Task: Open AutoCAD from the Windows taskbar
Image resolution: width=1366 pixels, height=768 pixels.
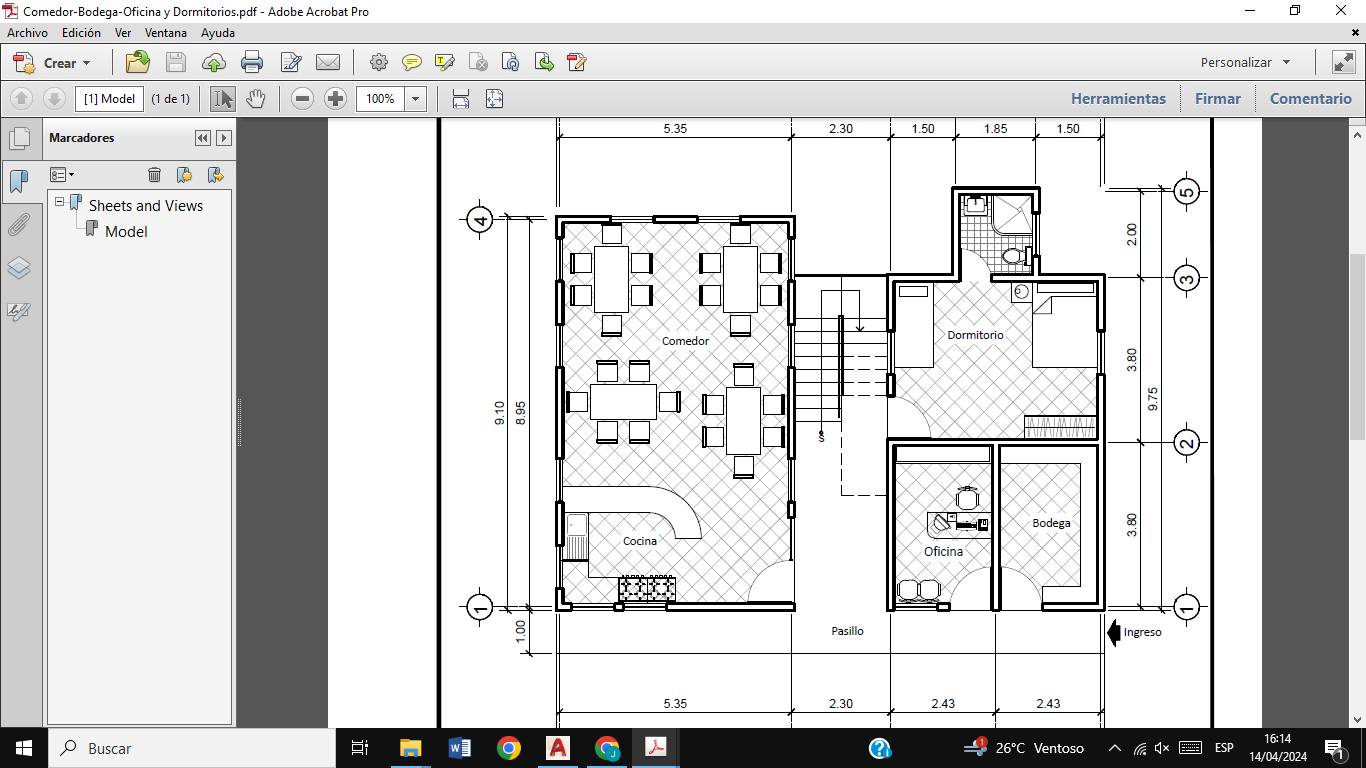Action: click(x=558, y=748)
